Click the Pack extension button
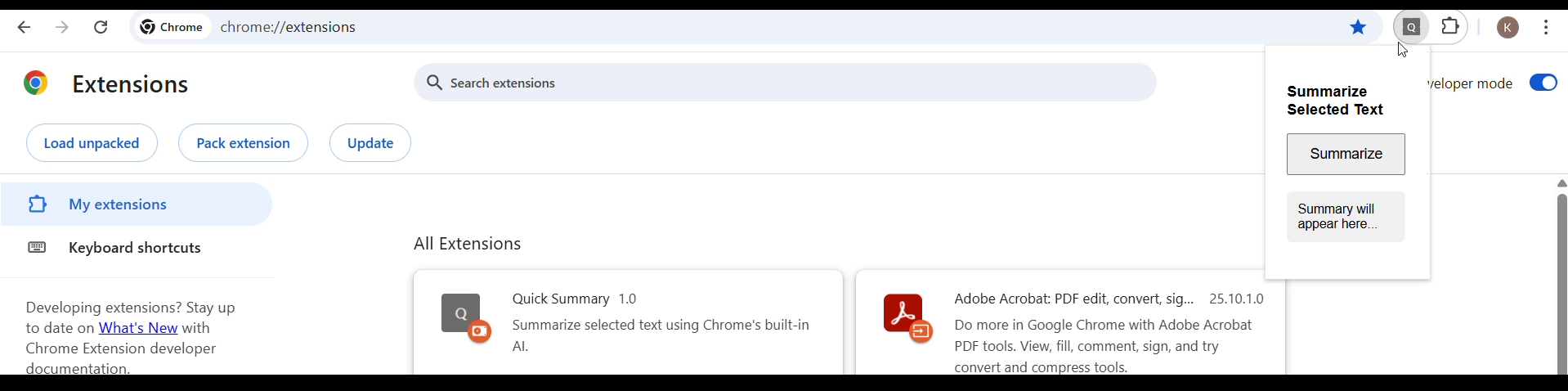This screenshot has height=391, width=1568. point(244,143)
